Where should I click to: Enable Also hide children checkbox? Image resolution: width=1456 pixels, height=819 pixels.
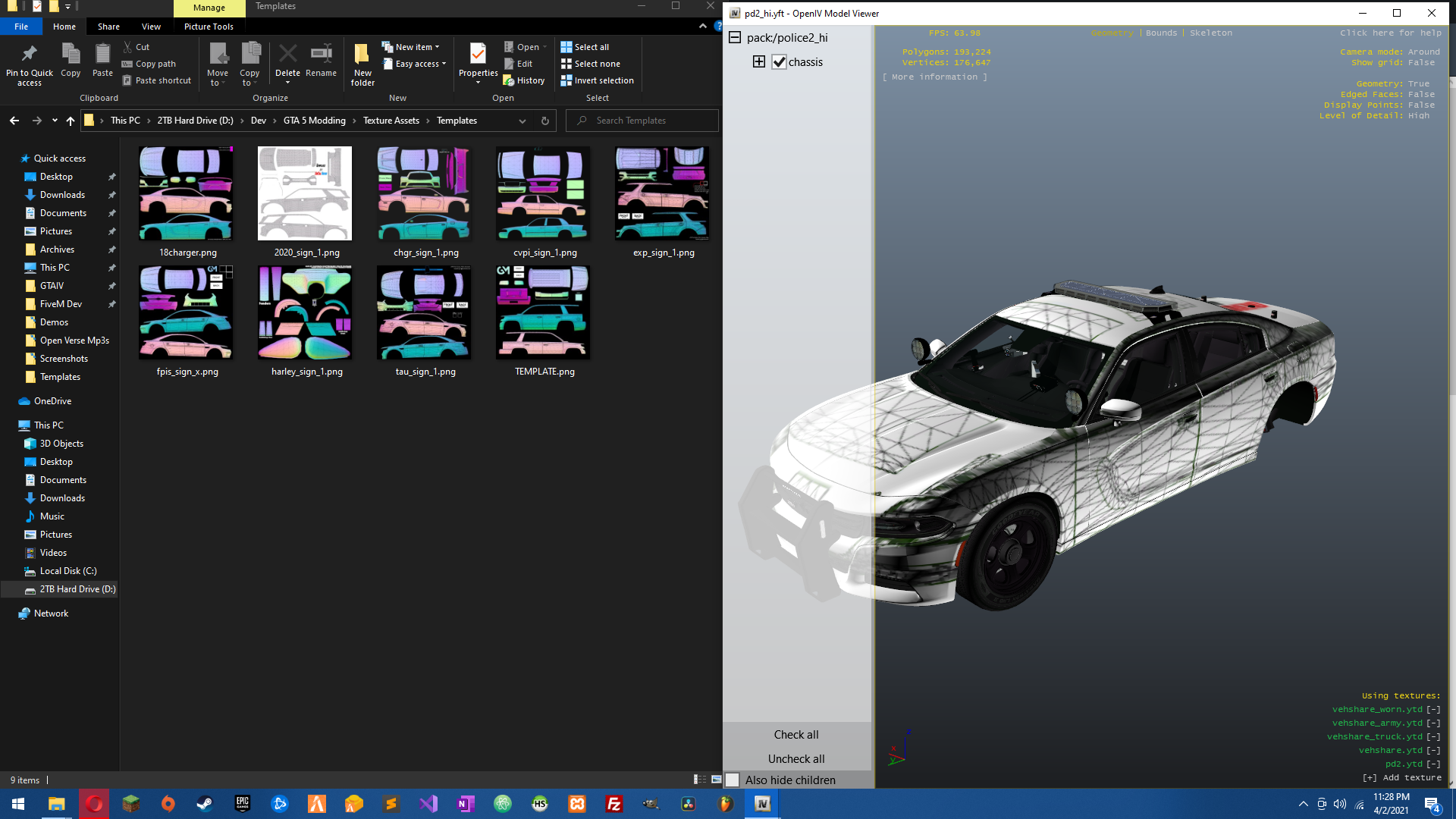click(733, 780)
